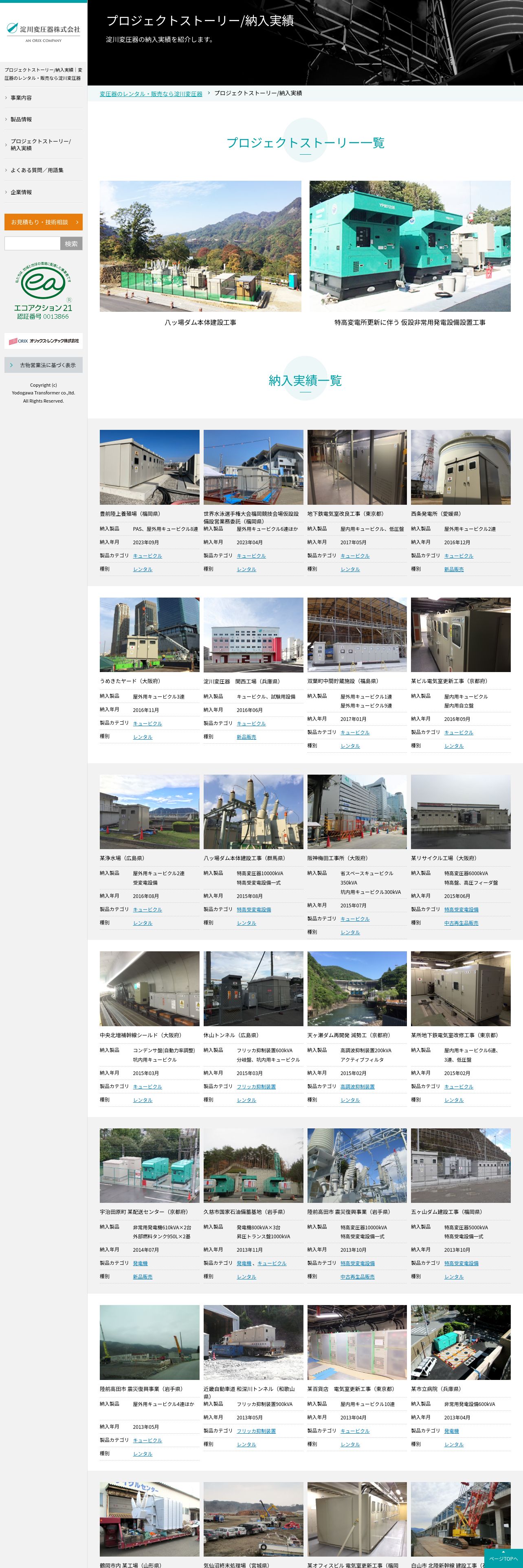The width and height of the screenshot is (523, 1568).
Task: Click 発電機 link for 某市立病院
Action: (451, 1431)
